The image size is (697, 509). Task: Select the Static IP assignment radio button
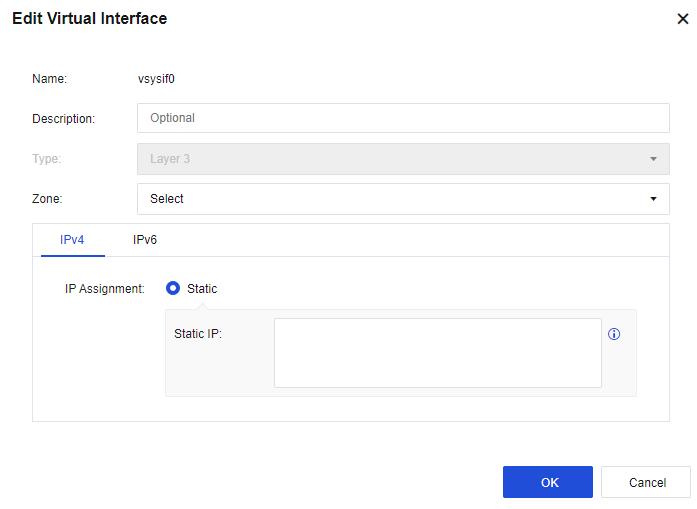[x=173, y=288]
